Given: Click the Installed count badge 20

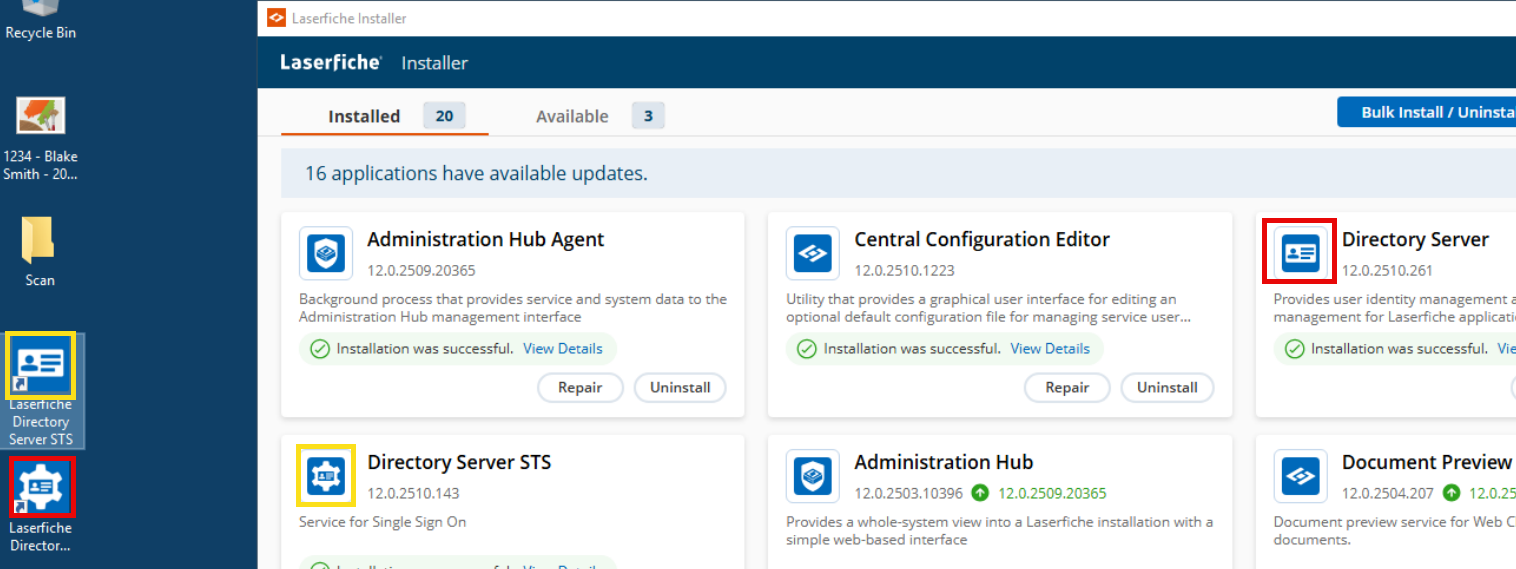Looking at the screenshot, I should [444, 116].
